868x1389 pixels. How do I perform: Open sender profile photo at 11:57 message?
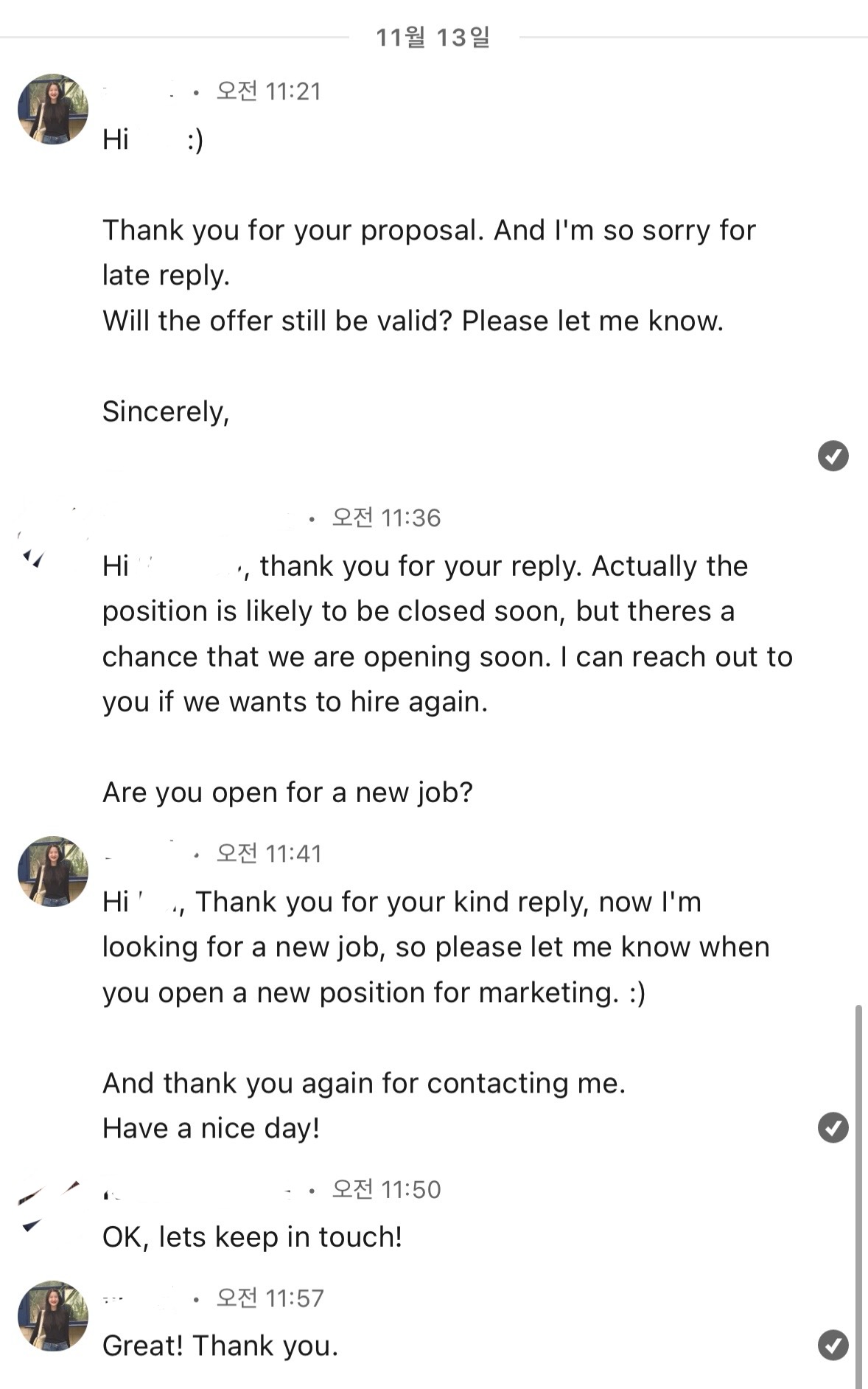coord(53,1316)
